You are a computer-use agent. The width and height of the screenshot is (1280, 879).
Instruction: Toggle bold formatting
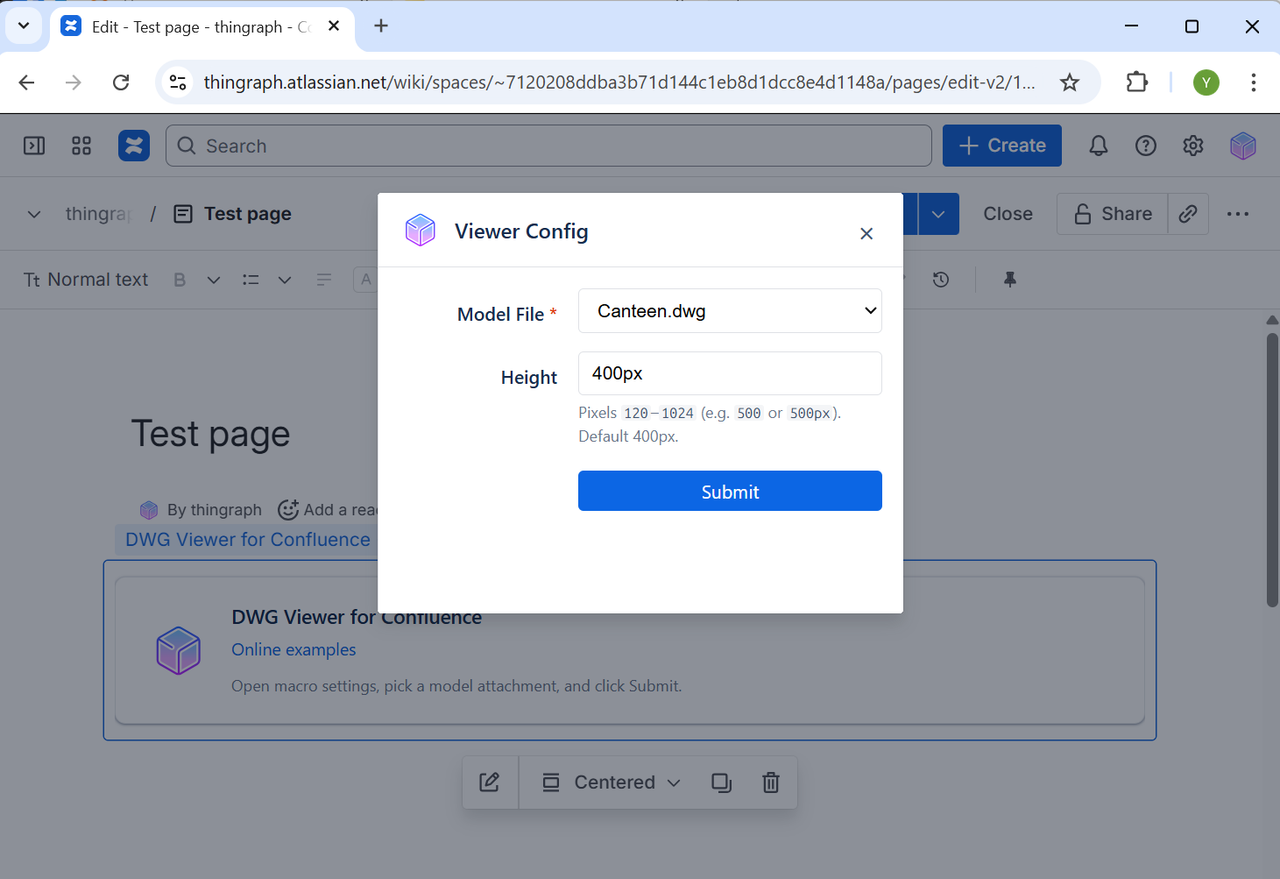(180, 280)
